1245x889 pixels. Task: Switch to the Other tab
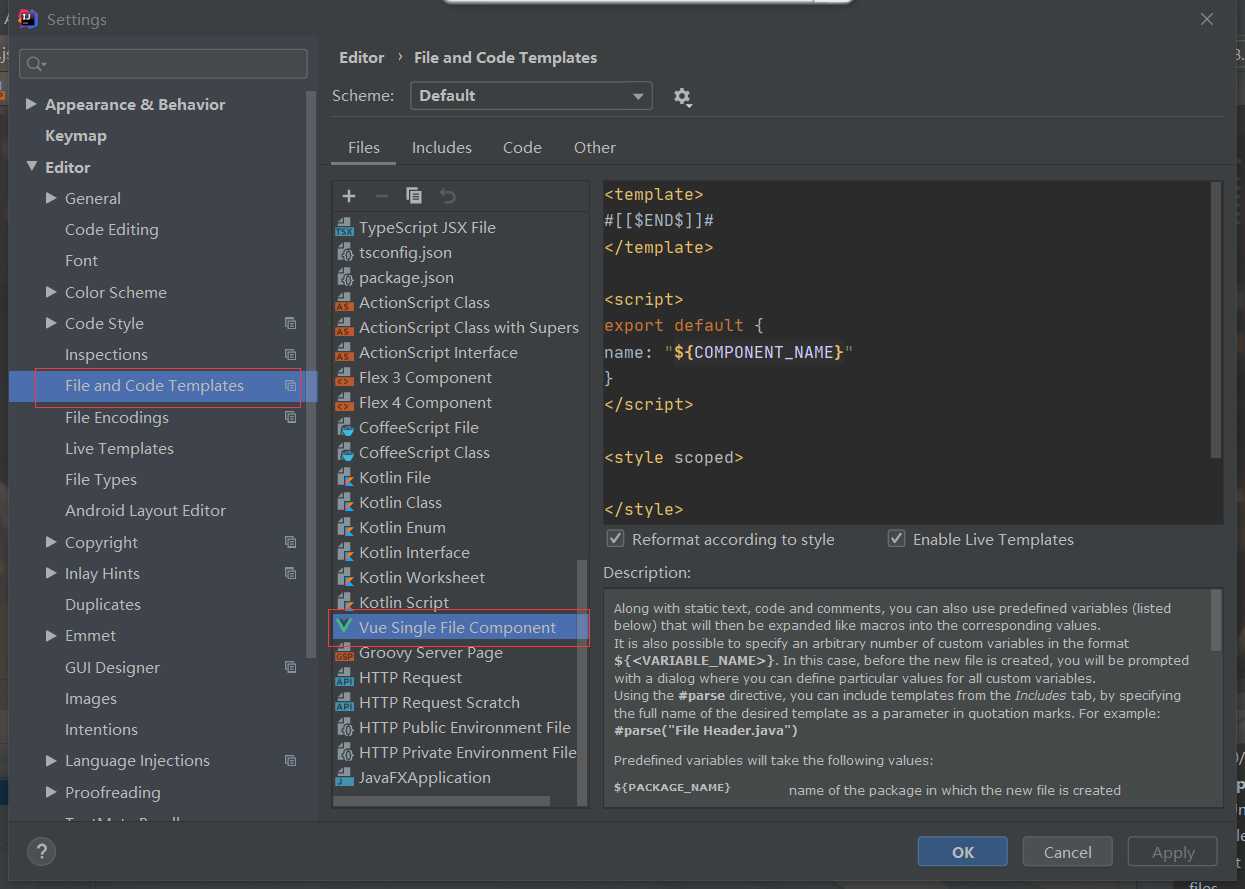[595, 147]
